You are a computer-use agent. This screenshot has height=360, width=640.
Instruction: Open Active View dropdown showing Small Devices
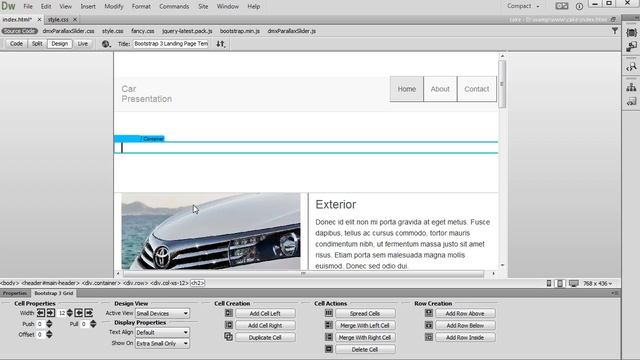pyautogui.click(x=162, y=313)
